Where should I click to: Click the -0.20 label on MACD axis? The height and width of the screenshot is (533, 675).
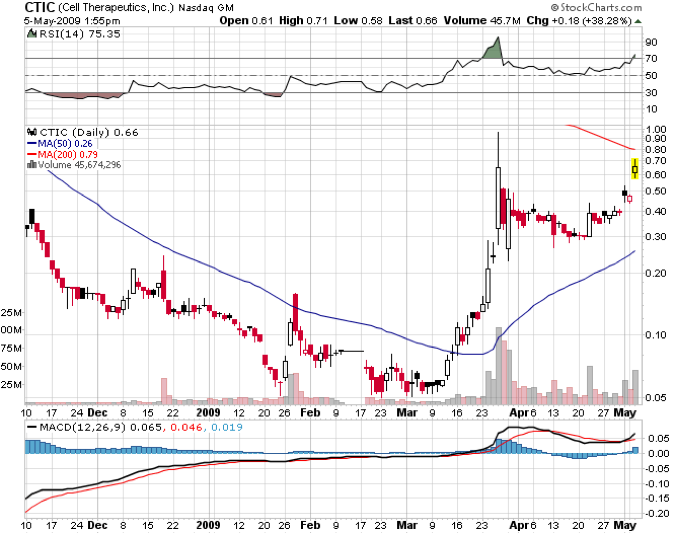656,513
